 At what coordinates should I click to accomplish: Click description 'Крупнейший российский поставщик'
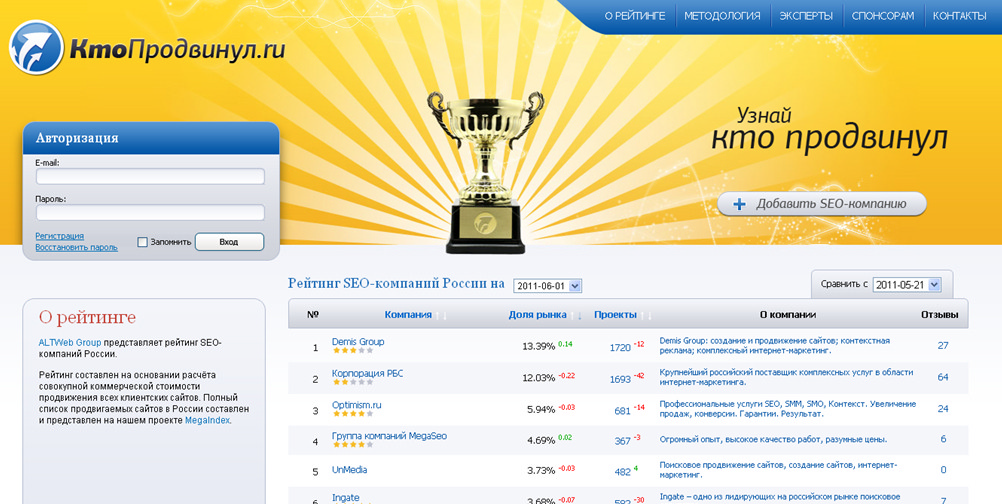point(787,377)
